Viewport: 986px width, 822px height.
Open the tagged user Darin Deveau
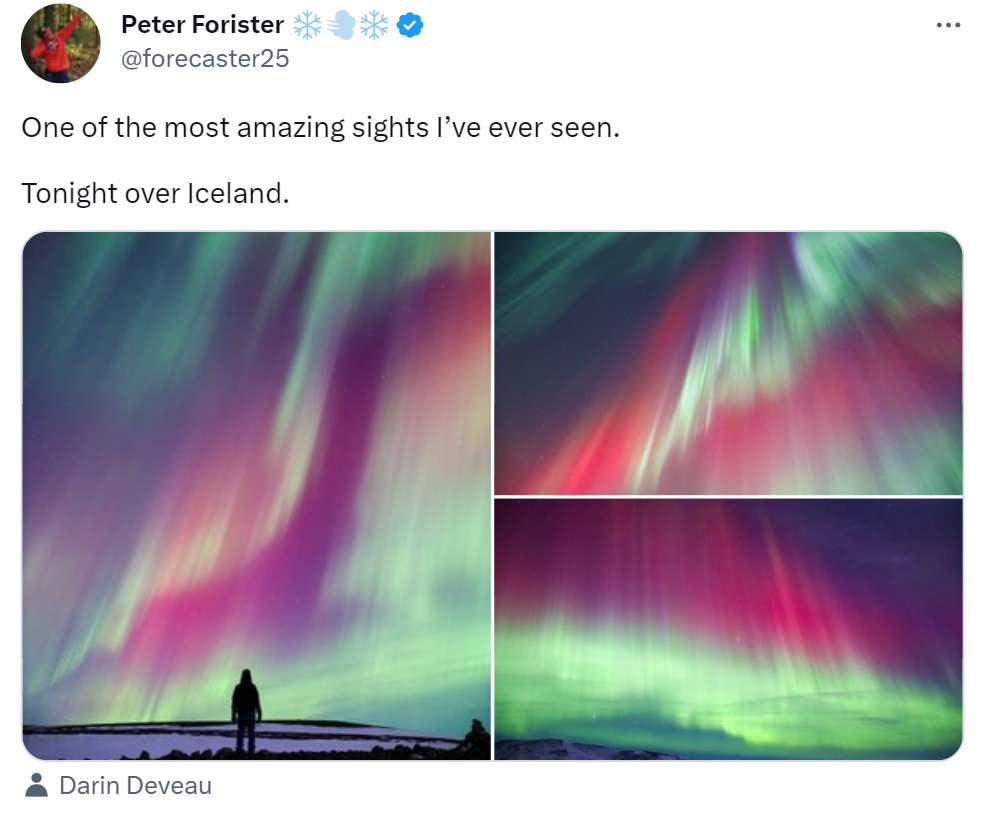point(135,786)
